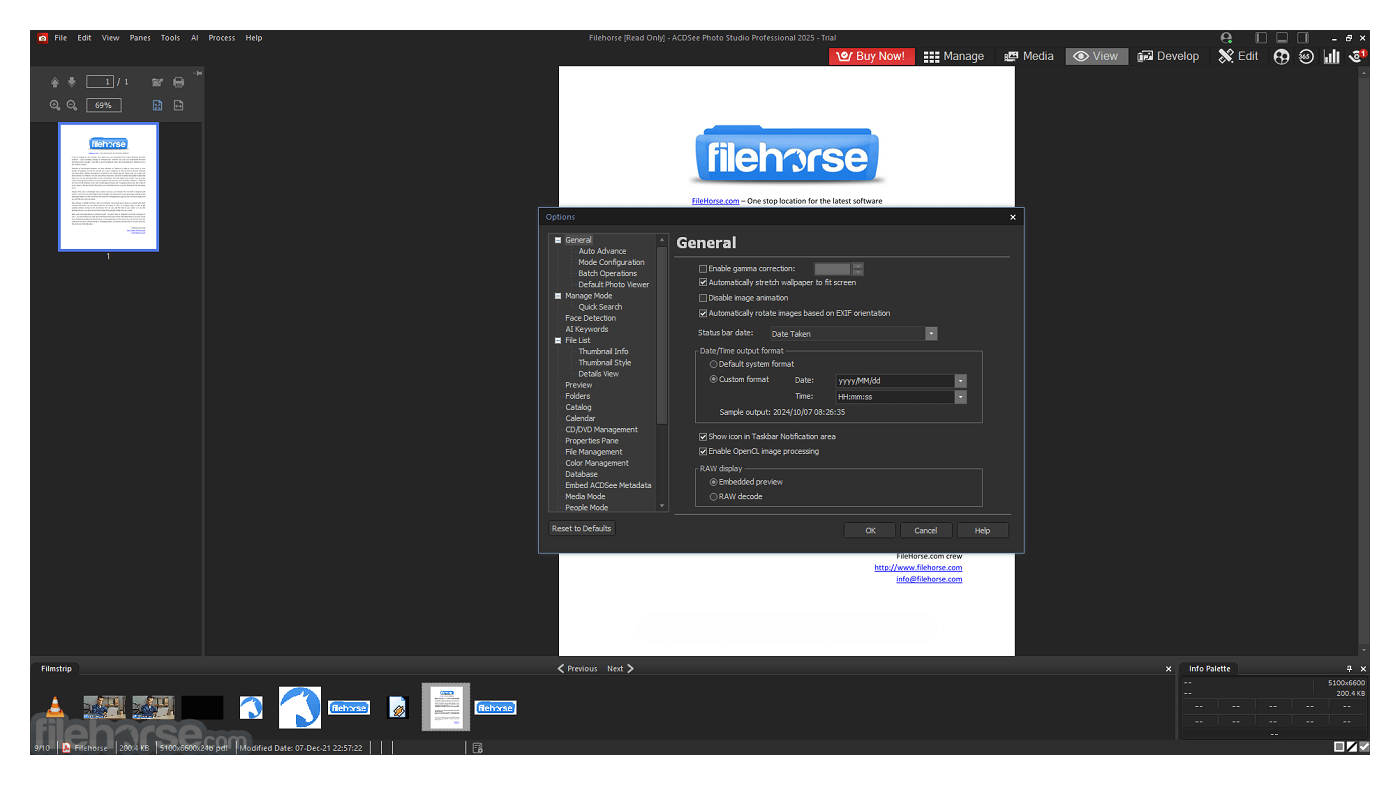Viewport: 1400px width, 785px height.
Task: Enable gamma correction checkbox
Action: tap(702, 269)
